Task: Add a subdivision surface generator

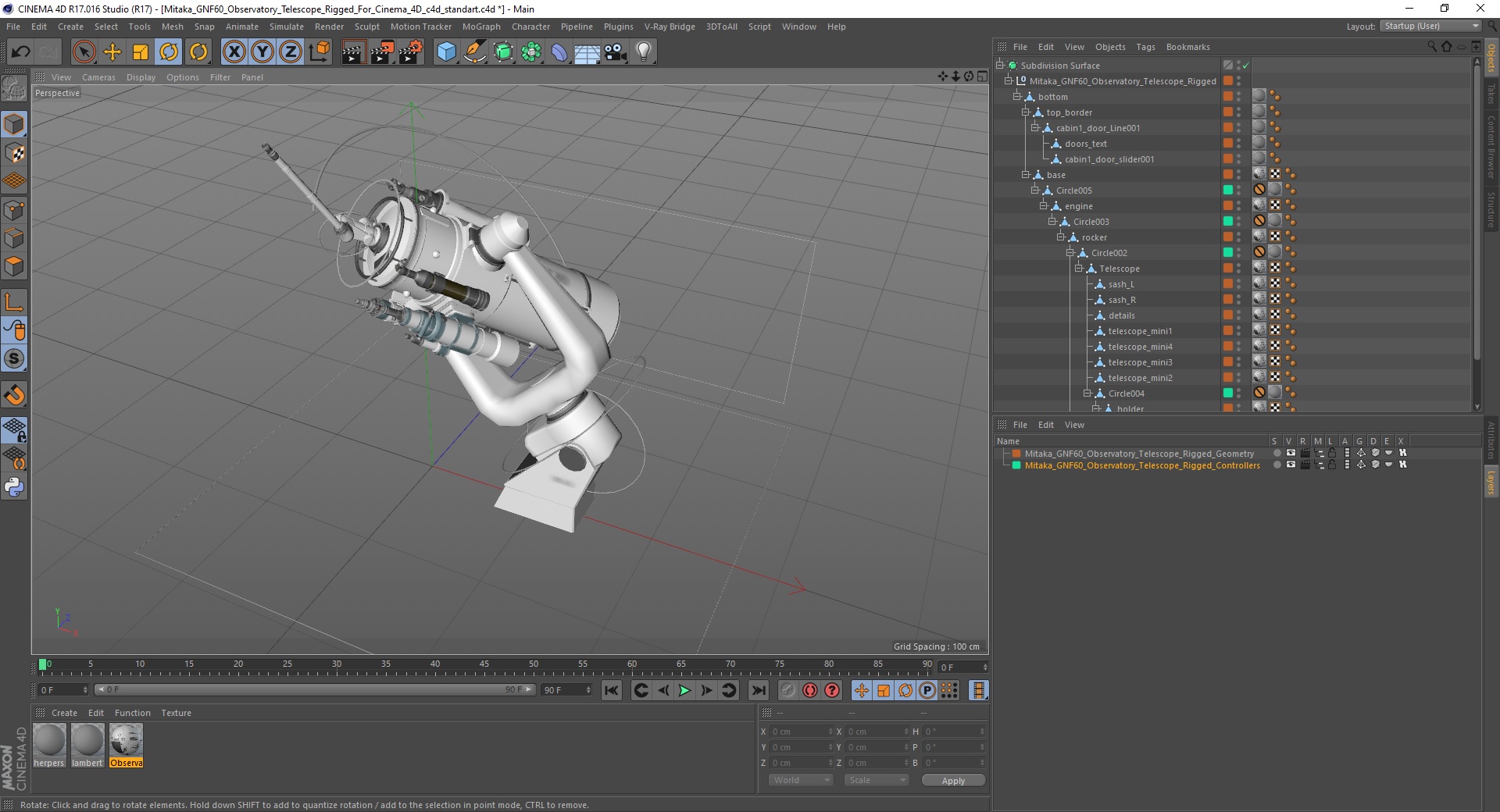Action: [x=503, y=52]
